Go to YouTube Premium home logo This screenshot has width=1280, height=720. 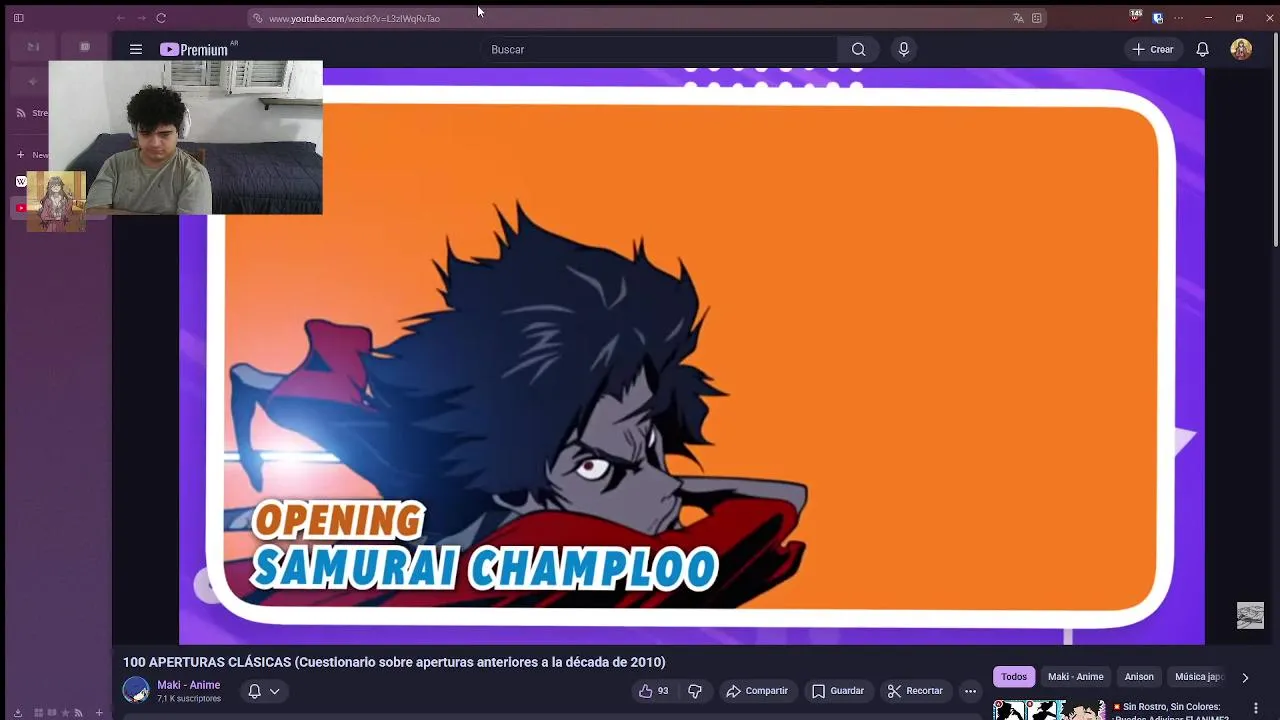click(x=194, y=49)
